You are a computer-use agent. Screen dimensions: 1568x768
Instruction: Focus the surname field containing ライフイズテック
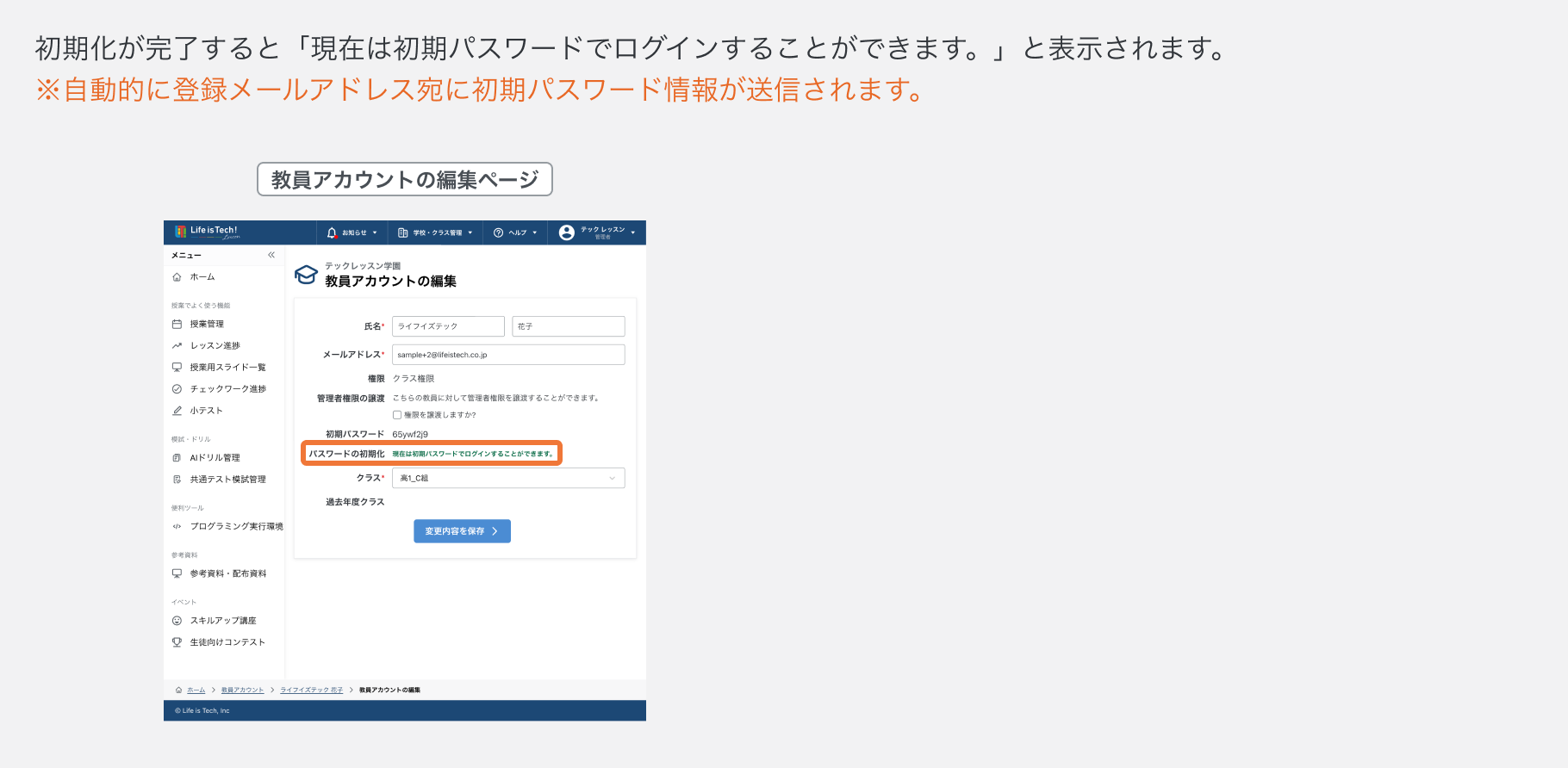pyautogui.click(x=448, y=326)
